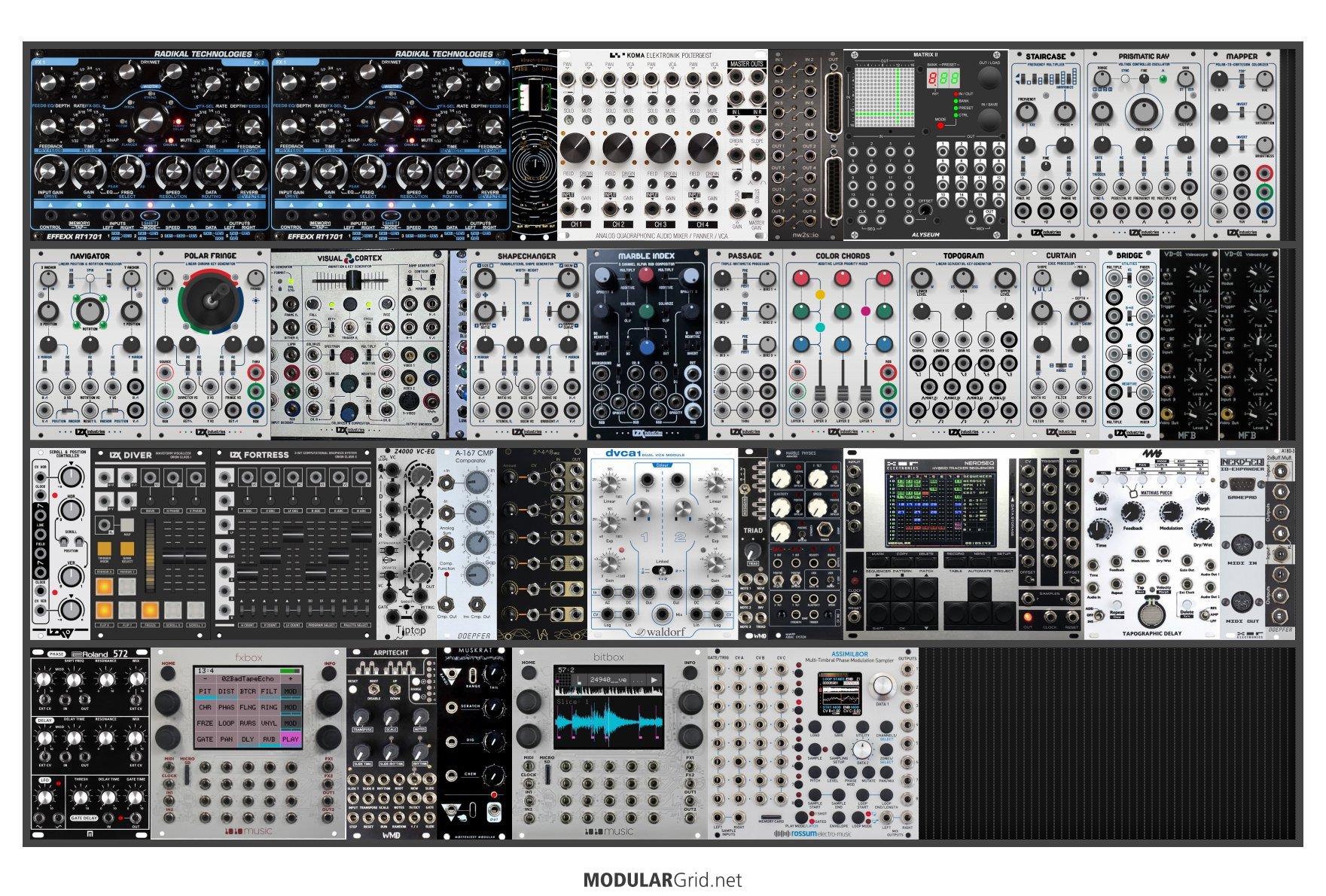Viewport: 1326px width, 896px height.
Task: Tap the Tapographic Delay pressure sensor pad
Action: tap(1150, 614)
